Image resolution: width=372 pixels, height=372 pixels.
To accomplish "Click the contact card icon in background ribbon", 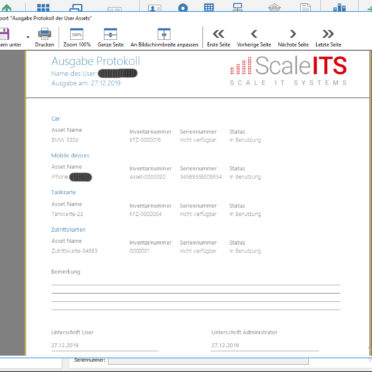I will tap(155, 8).
